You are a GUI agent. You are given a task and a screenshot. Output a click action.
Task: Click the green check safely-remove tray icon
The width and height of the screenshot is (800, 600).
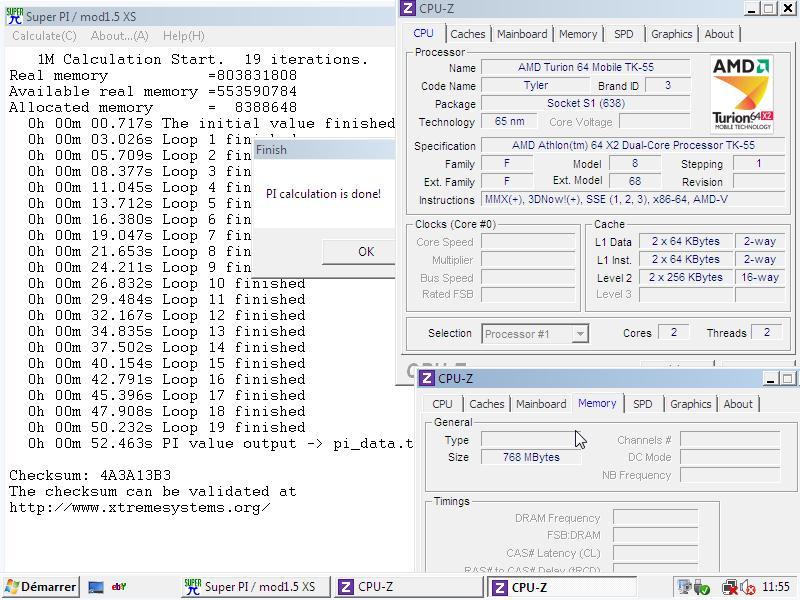702,587
